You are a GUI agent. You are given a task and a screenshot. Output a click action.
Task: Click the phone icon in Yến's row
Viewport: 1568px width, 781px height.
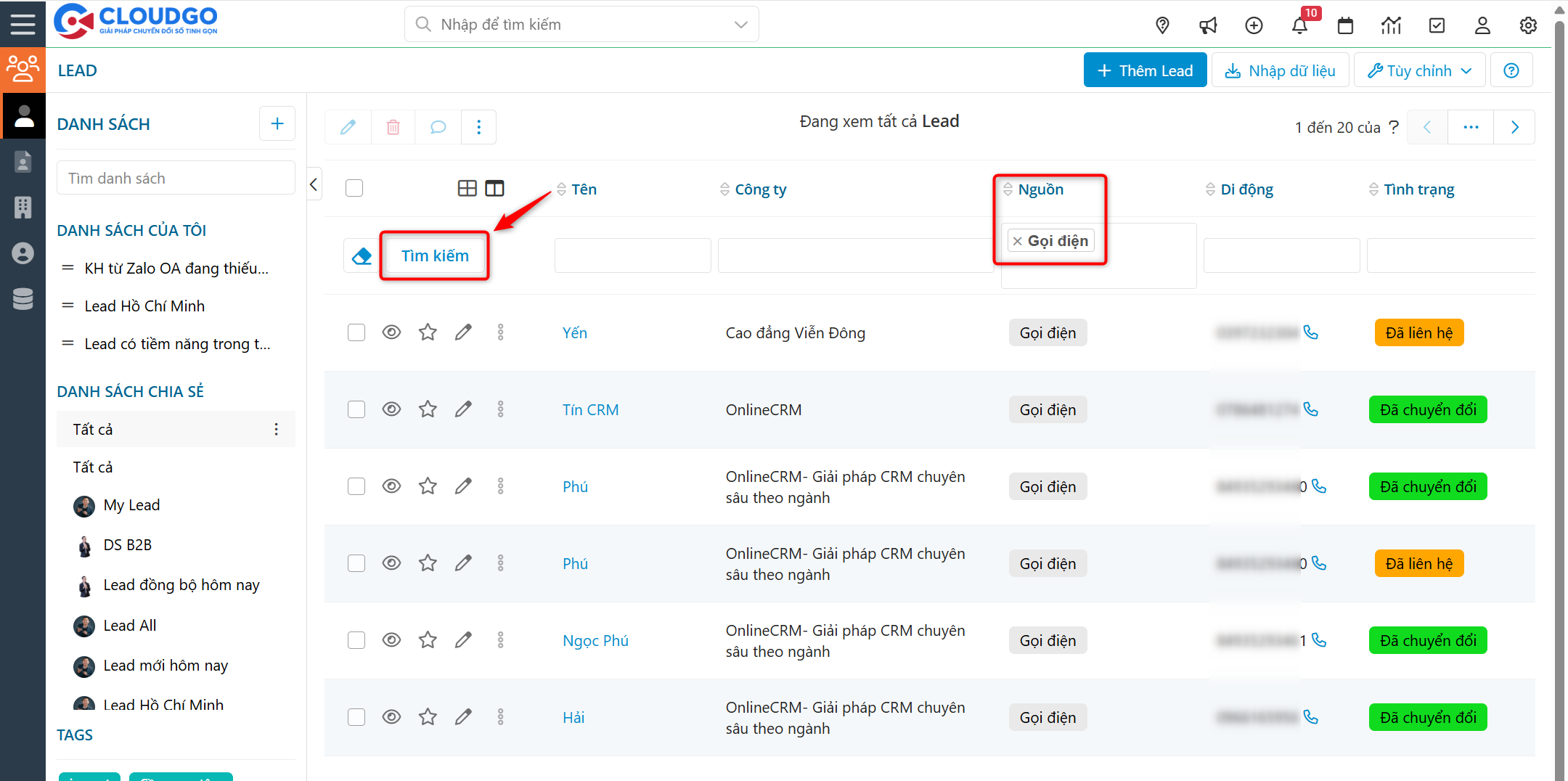click(1311, 332)
